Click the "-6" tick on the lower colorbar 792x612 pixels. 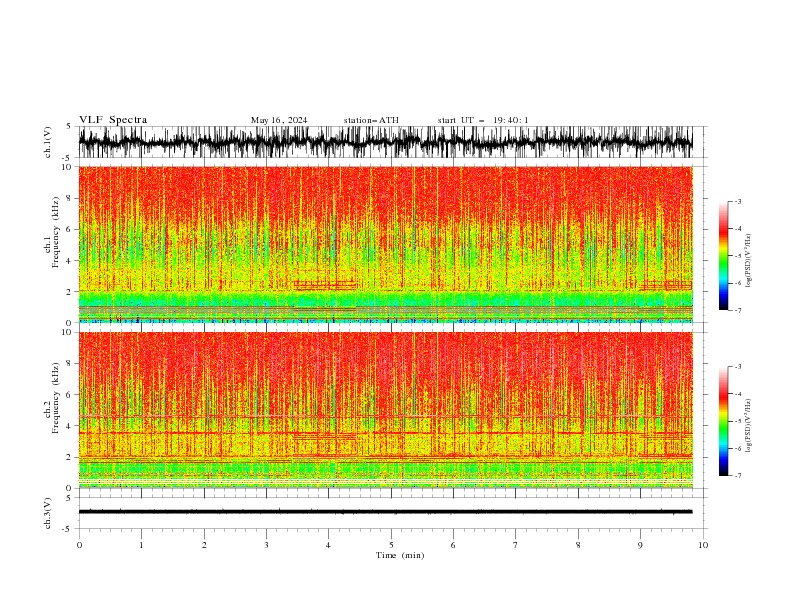[x=738, y=448]
